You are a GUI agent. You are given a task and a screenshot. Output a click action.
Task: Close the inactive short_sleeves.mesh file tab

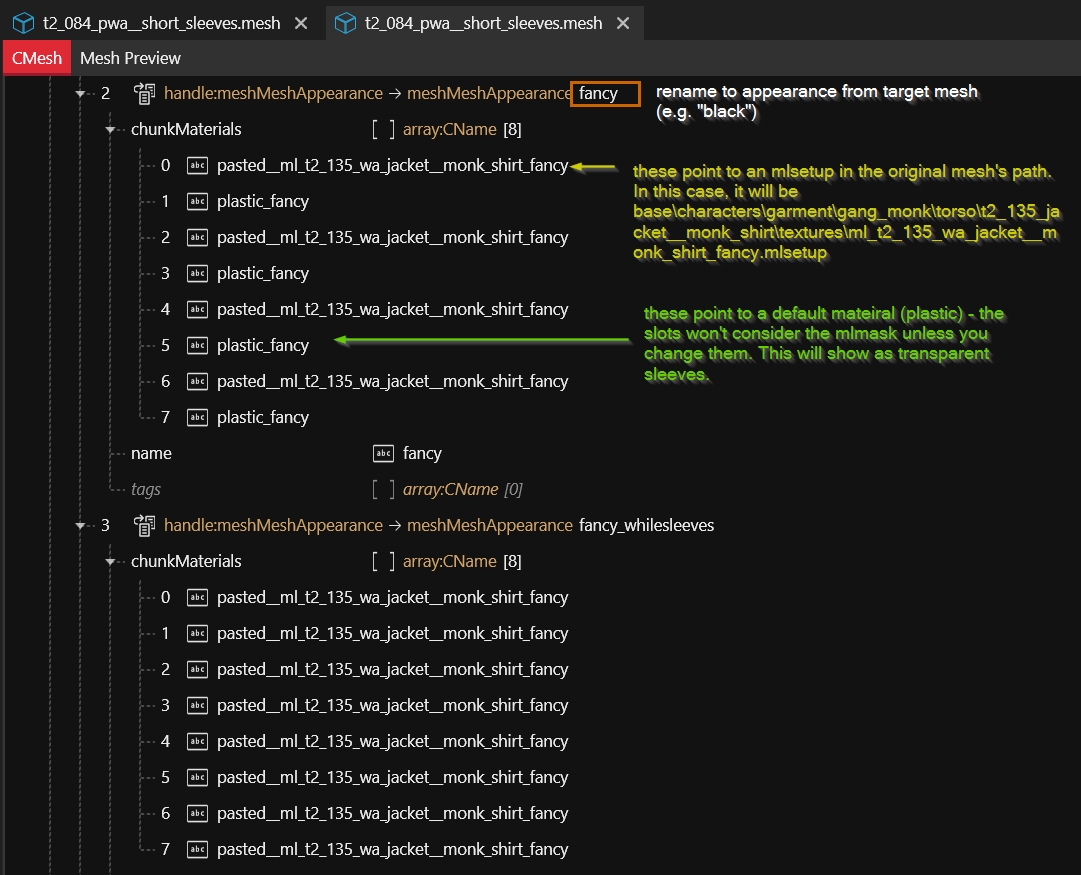(301, 22)
